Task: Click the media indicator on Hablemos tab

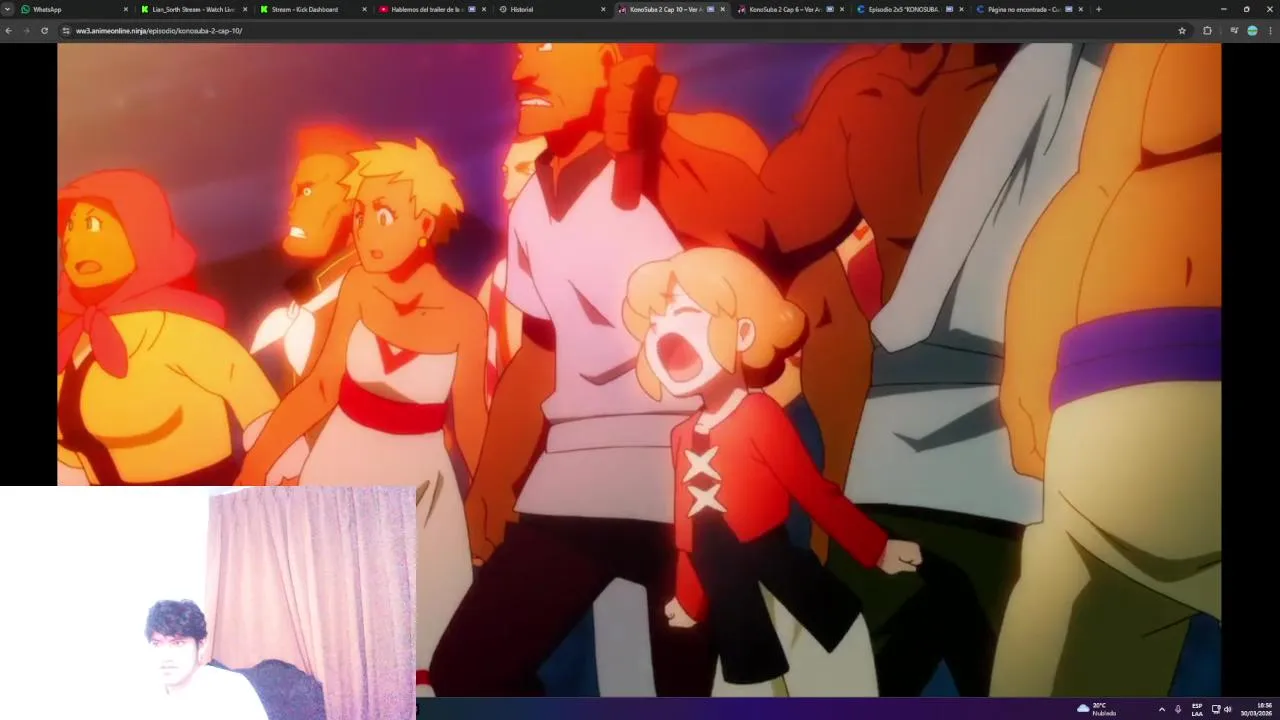Action: click(x=472, y=9)
